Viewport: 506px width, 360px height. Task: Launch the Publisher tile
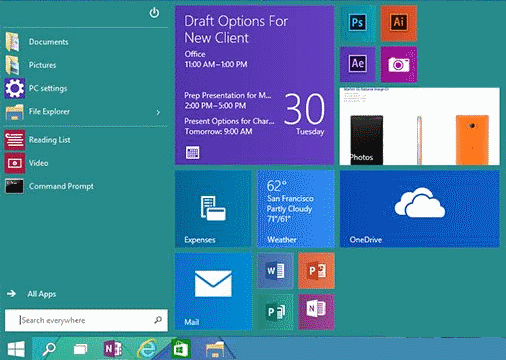[x=275, y=312]
